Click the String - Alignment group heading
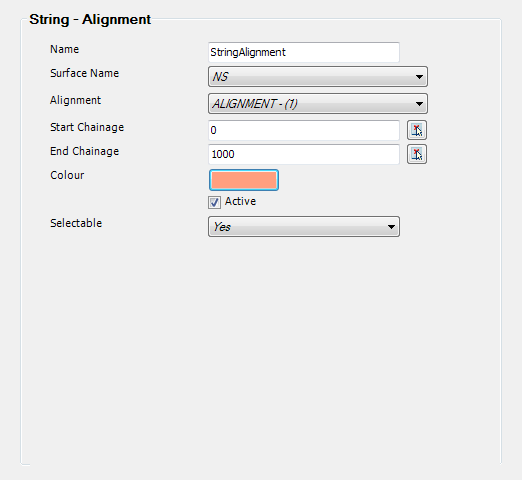Screen dimensions: 522x480 click(90, 20)
